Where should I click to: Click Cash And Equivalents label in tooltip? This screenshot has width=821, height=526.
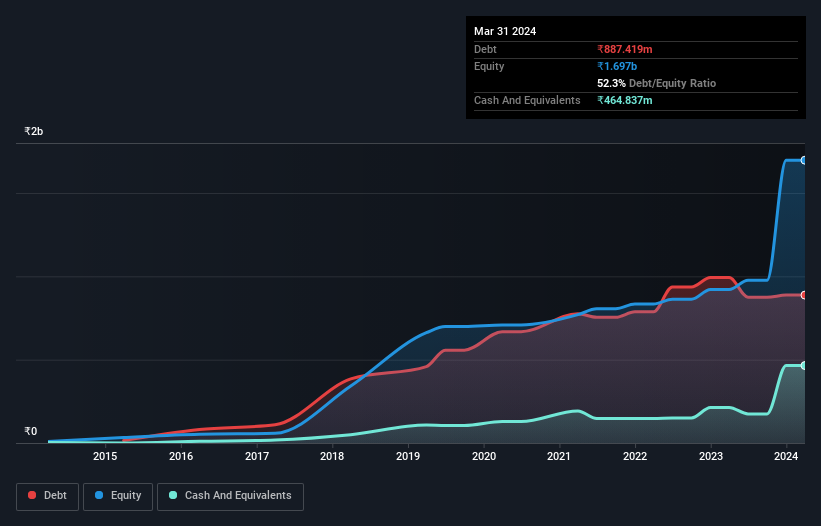(527, 100)
